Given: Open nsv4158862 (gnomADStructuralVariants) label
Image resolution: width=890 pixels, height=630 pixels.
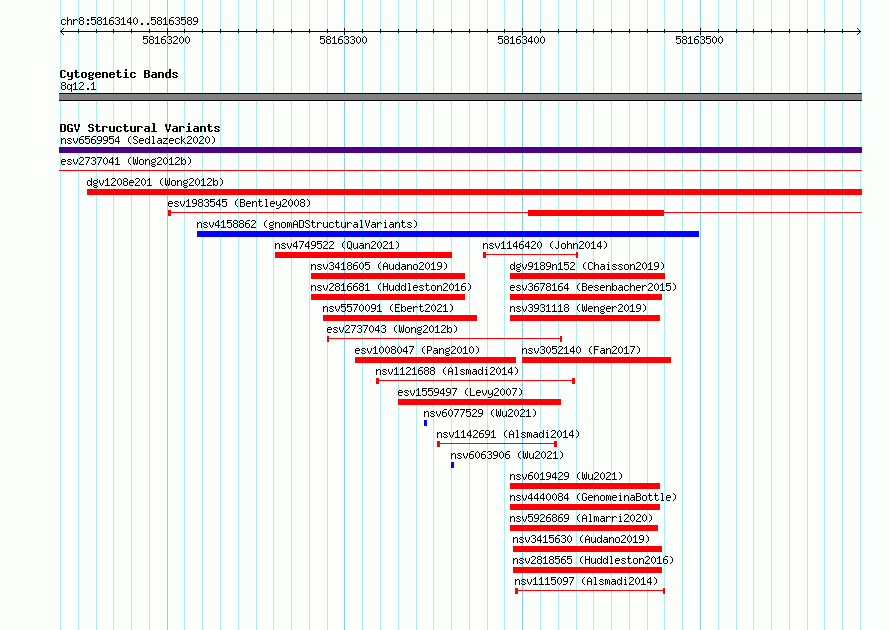Looking at the screenshot, I should 307,224.
